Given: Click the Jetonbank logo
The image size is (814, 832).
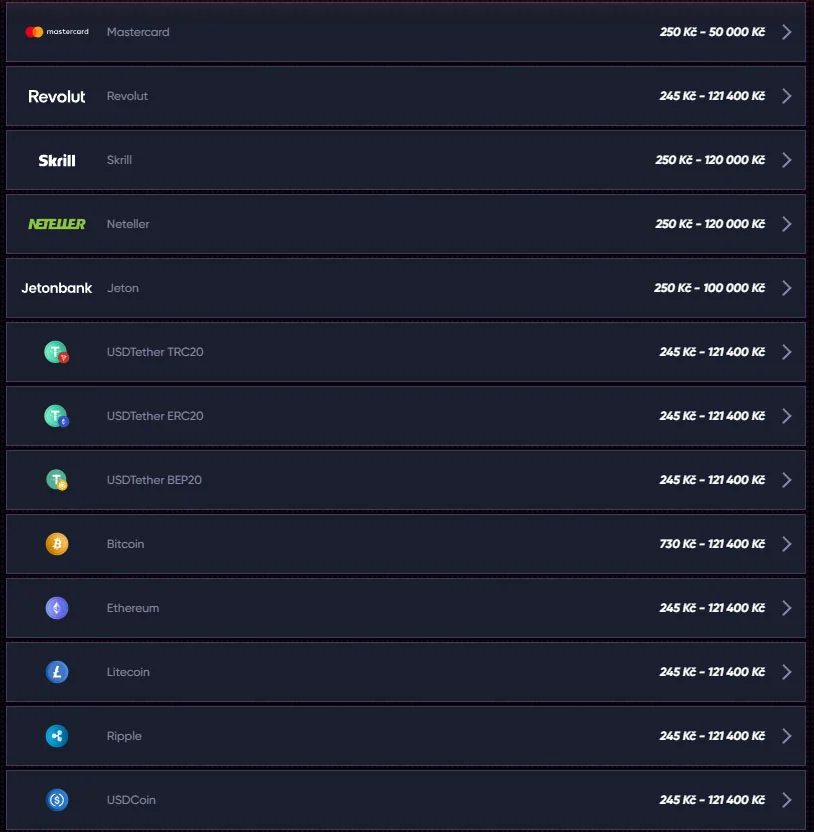Looking at the screenshot, I should click(57, 288).
